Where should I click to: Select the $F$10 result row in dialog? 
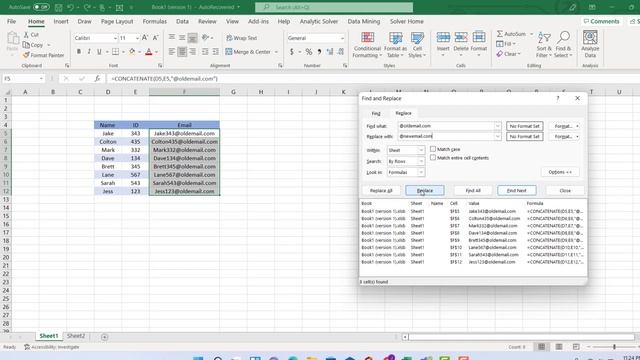473,247
